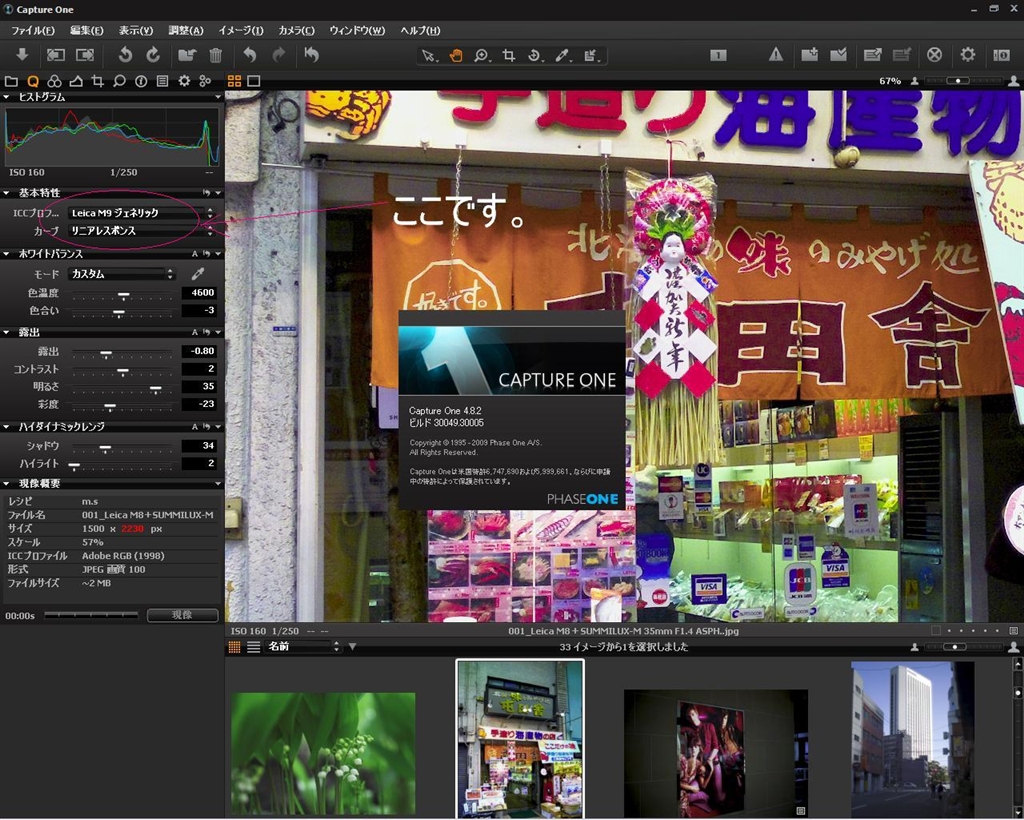
Task: Toggle browser list view in the thumbnail bar
Action: tap(253, 647)
